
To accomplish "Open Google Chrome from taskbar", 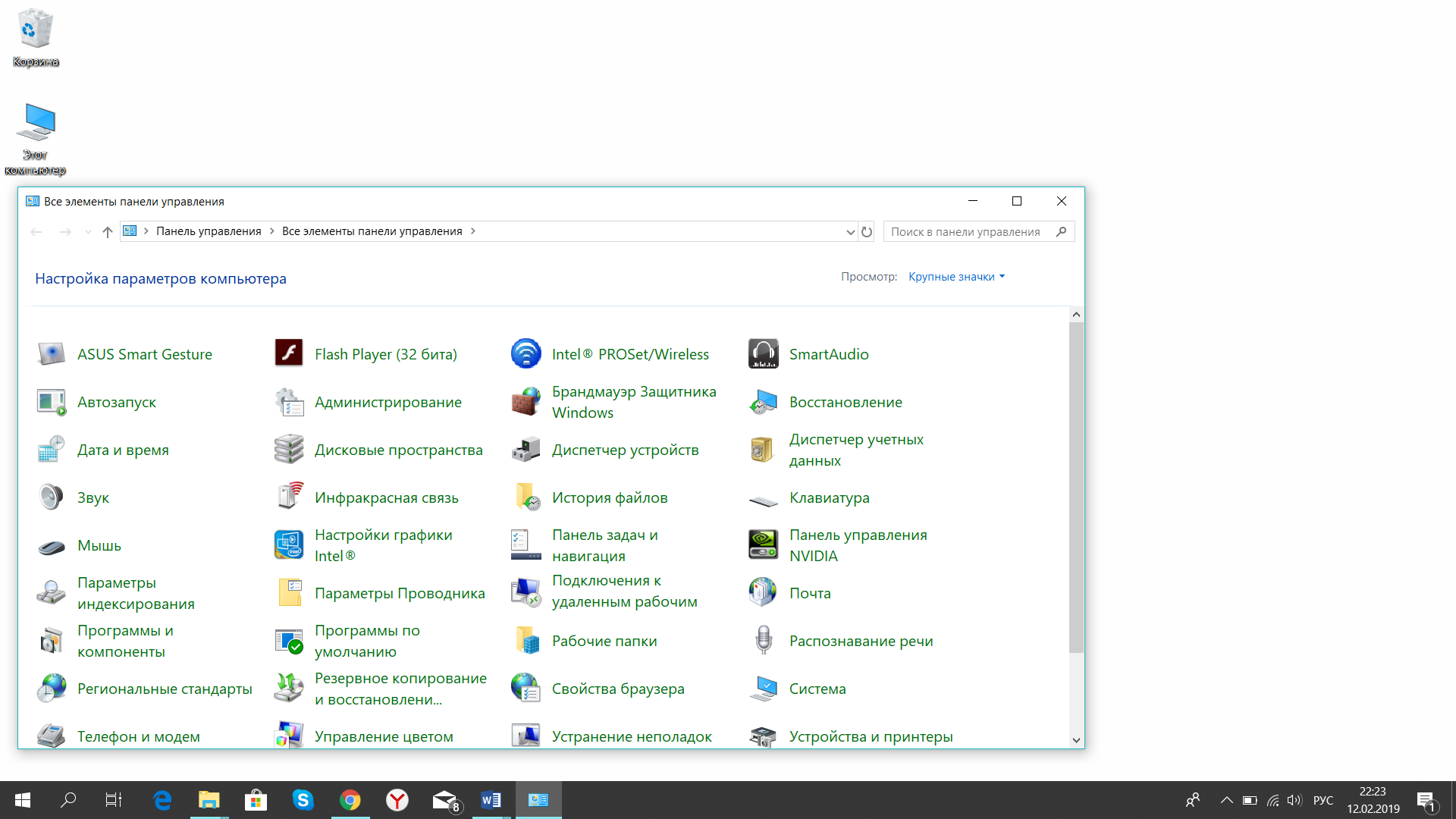I will point(350,800).
